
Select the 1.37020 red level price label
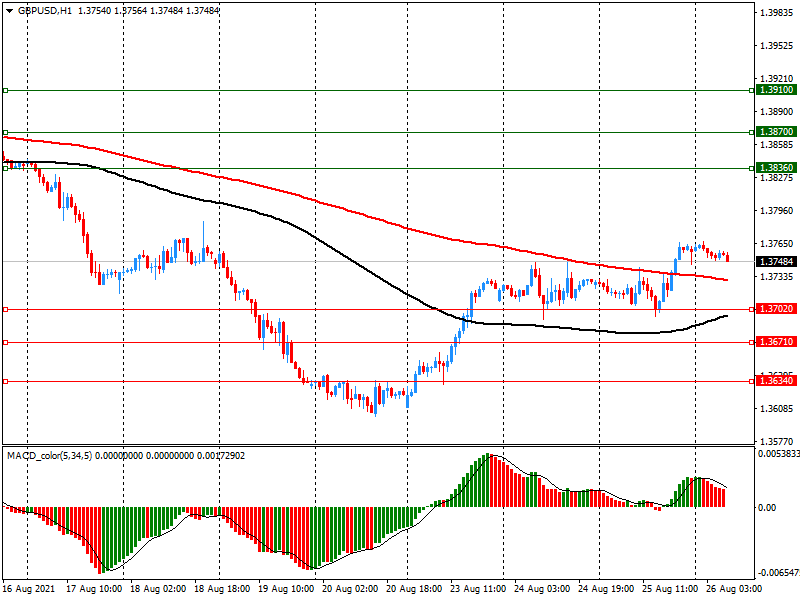click(777, 309)
